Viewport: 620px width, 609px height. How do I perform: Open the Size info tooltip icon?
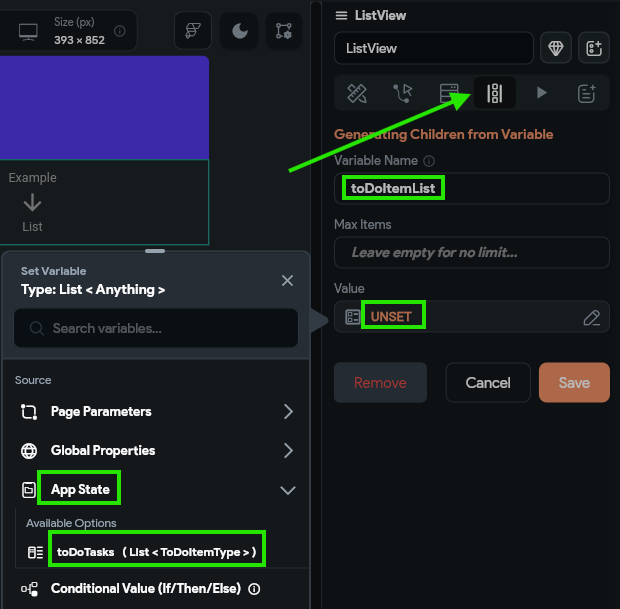(x=120, y=31)
